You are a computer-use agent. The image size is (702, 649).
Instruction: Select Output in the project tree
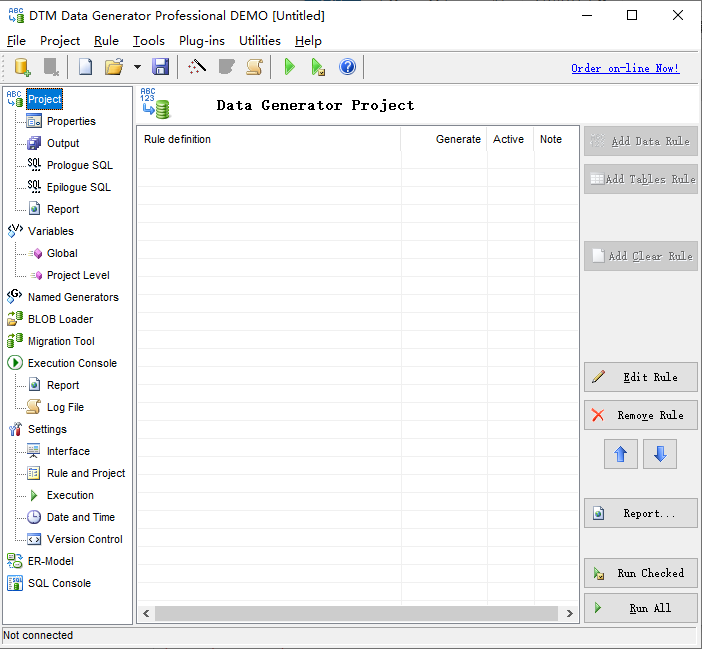[63, 143]
